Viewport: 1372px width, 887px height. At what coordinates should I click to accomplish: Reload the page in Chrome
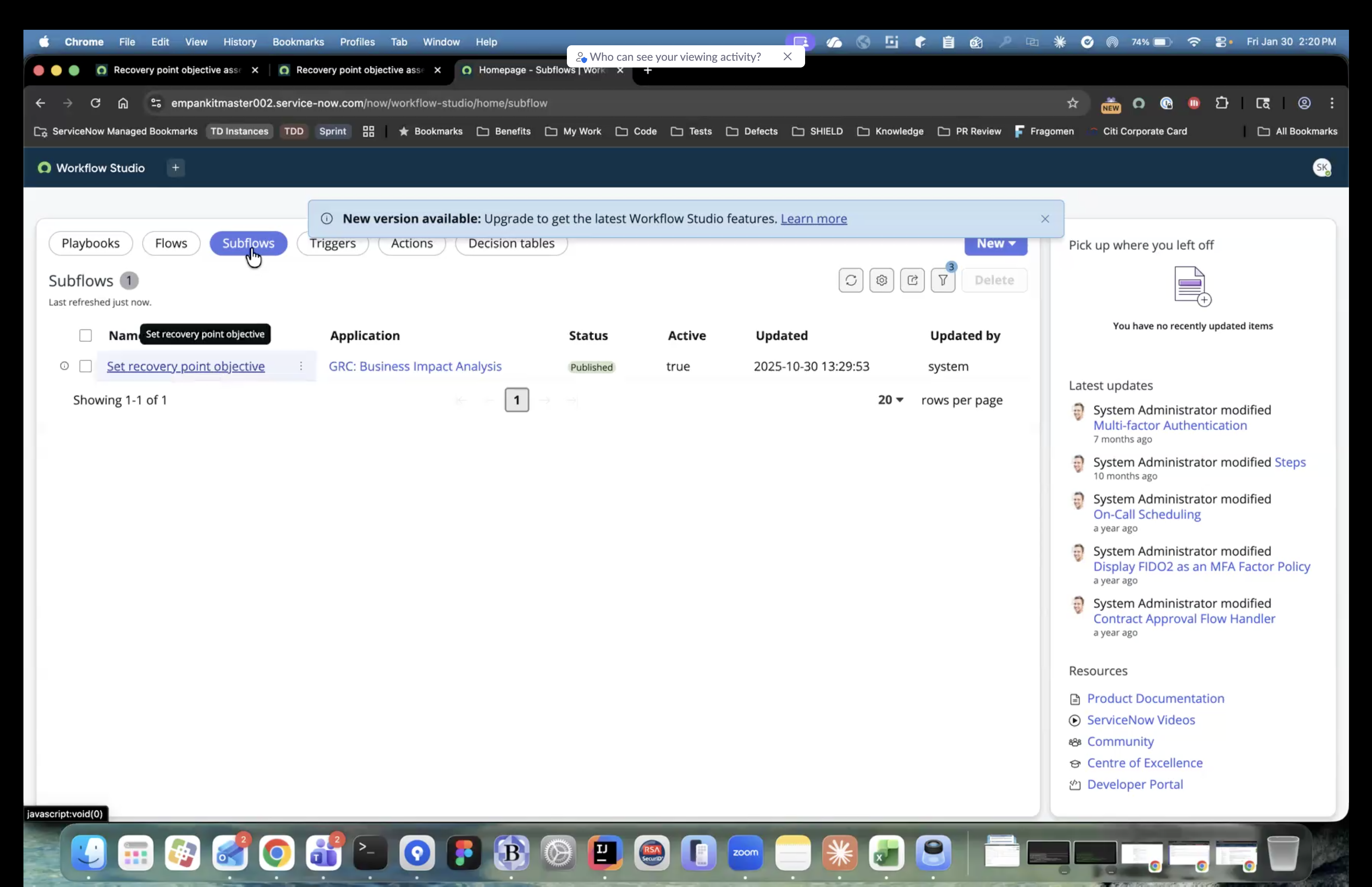[96, 103]
